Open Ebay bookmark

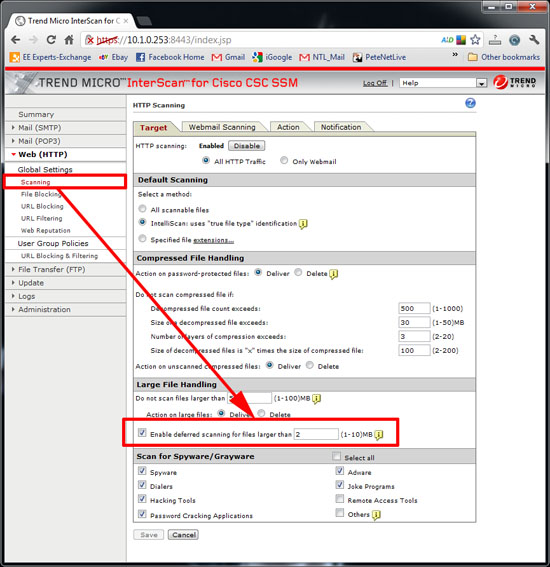(x=113, y=57)
